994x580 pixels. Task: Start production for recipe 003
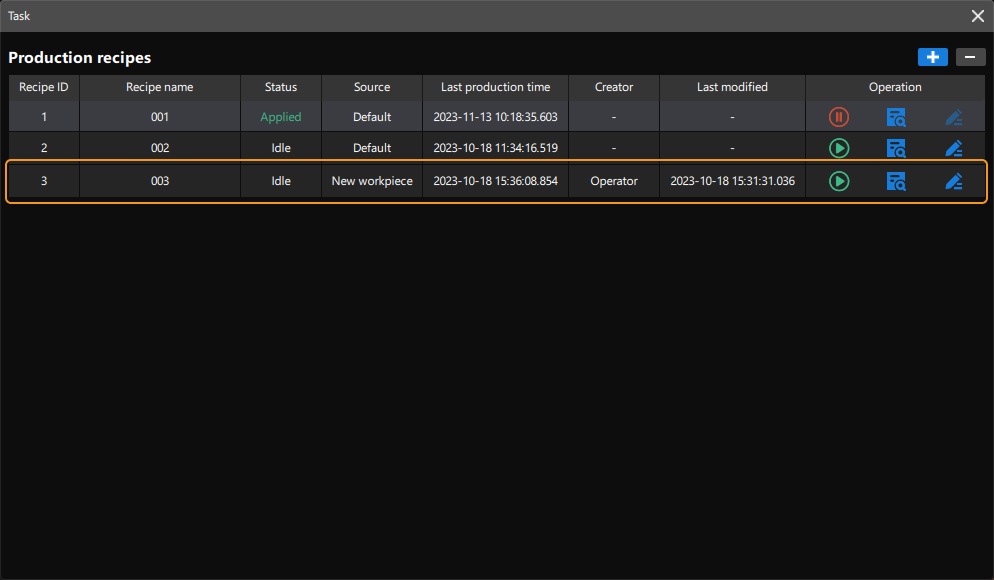tap(839, 182)
